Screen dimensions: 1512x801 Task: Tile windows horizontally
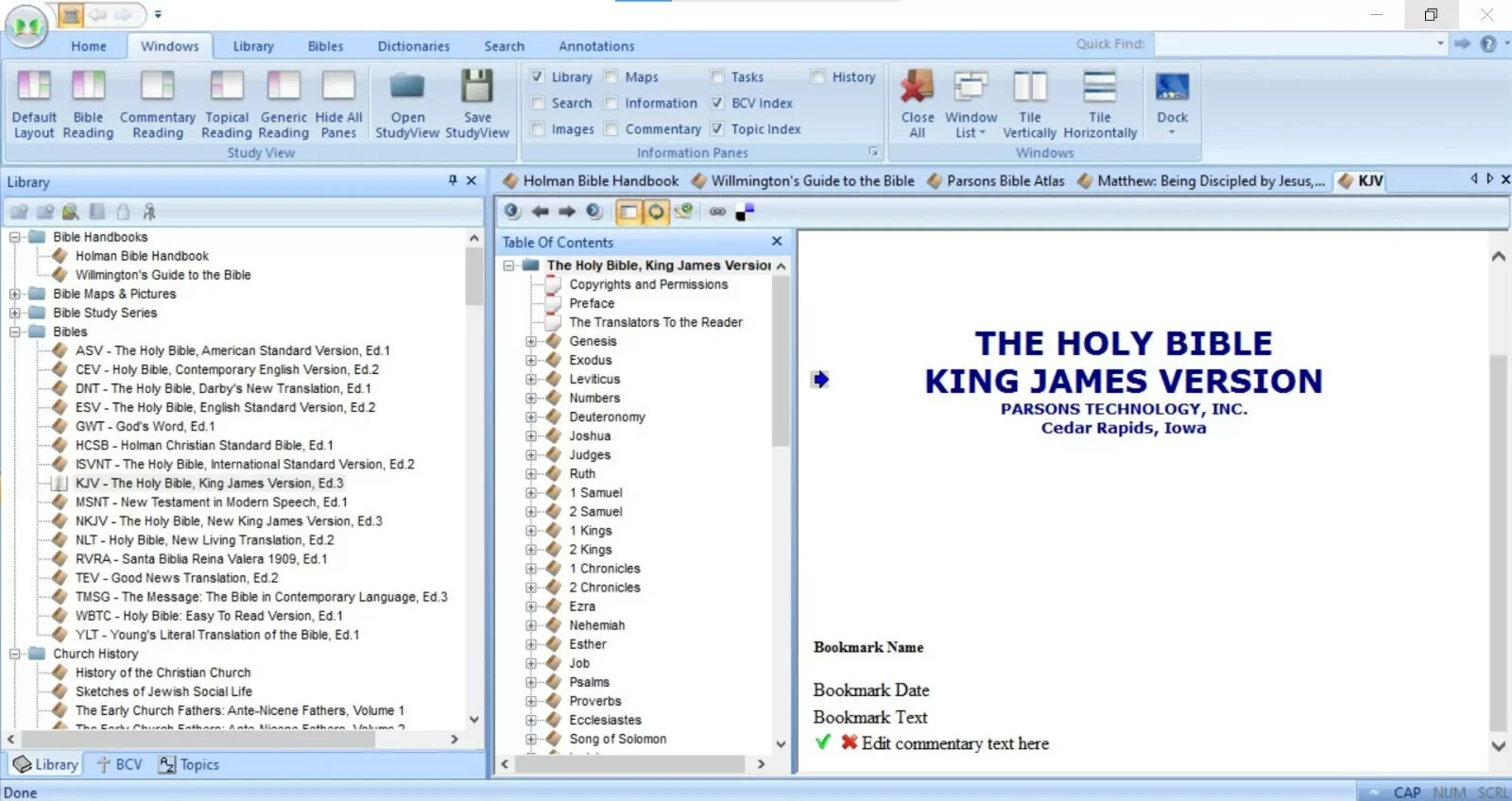[x=1100, y=104]
